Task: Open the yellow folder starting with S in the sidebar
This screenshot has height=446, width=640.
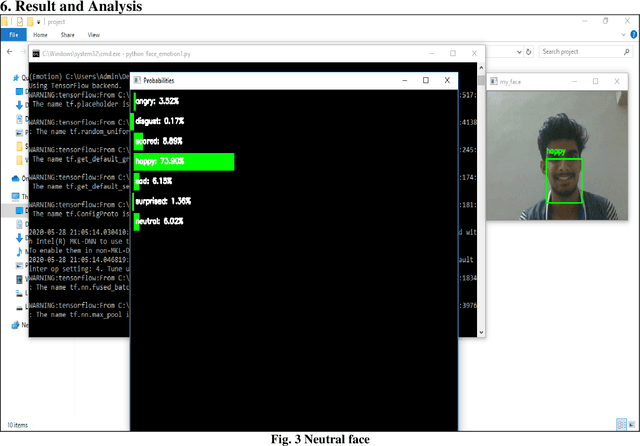Action: [x=19, y=146]
